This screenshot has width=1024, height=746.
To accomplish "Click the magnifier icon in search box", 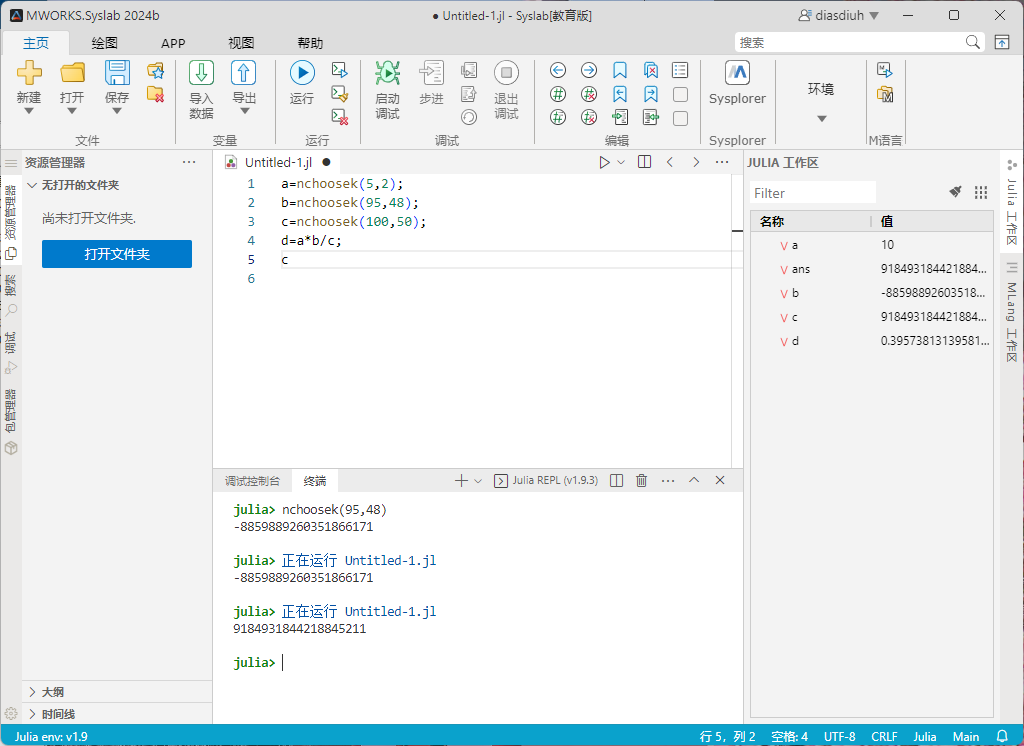I will click(x=972, y=42).
